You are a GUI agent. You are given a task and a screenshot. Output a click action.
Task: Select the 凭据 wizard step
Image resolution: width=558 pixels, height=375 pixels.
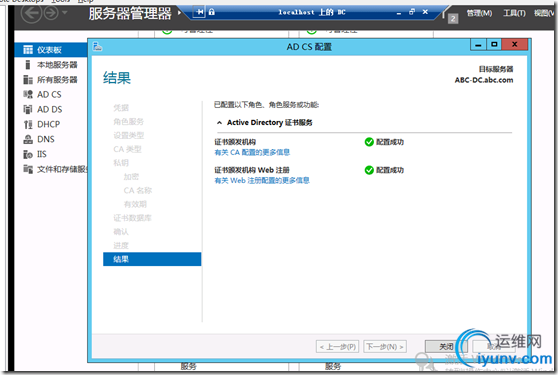click(x=121, y=108)
